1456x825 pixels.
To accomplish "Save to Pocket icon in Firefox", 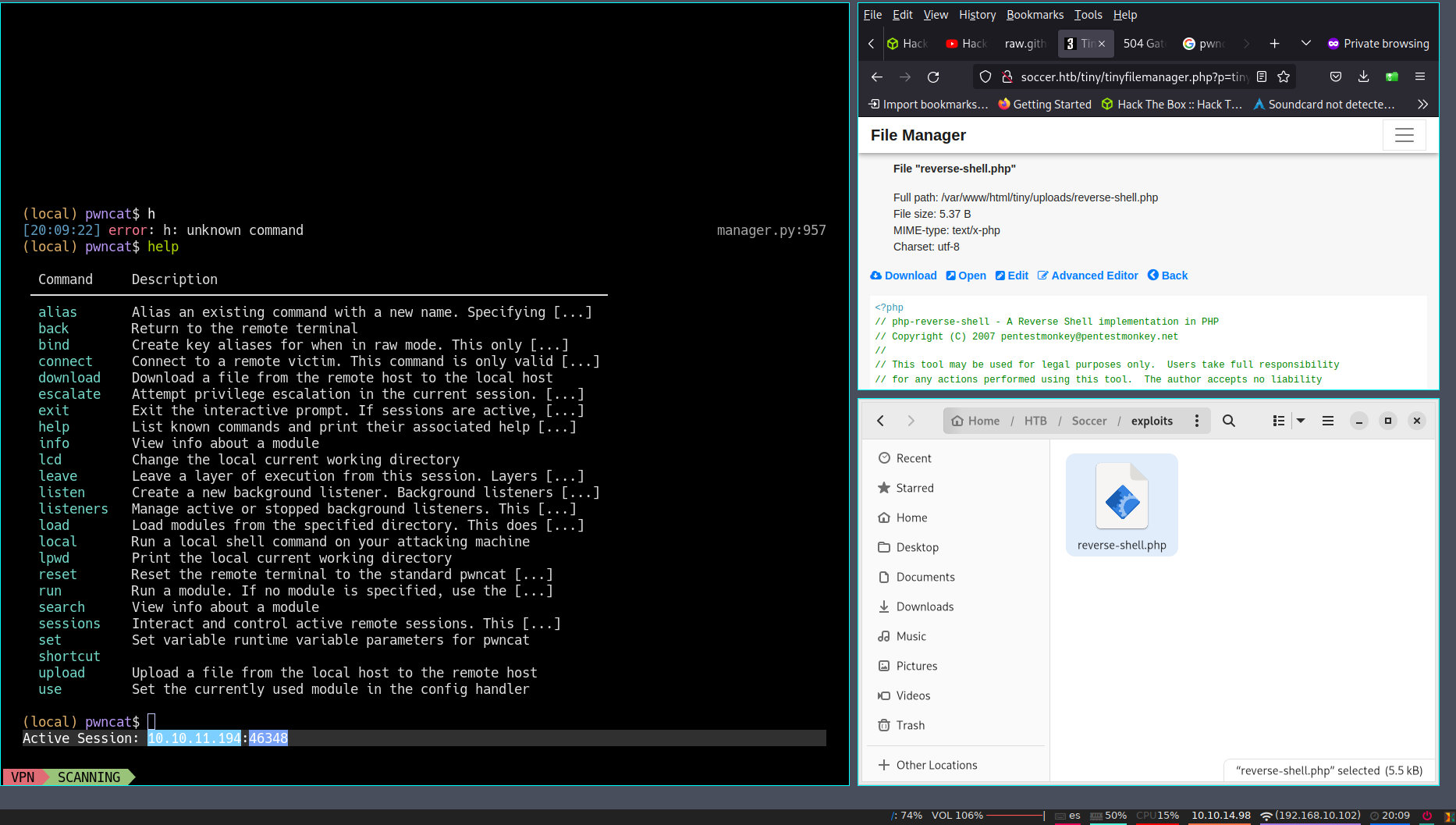I will (x=1336, y=76).
